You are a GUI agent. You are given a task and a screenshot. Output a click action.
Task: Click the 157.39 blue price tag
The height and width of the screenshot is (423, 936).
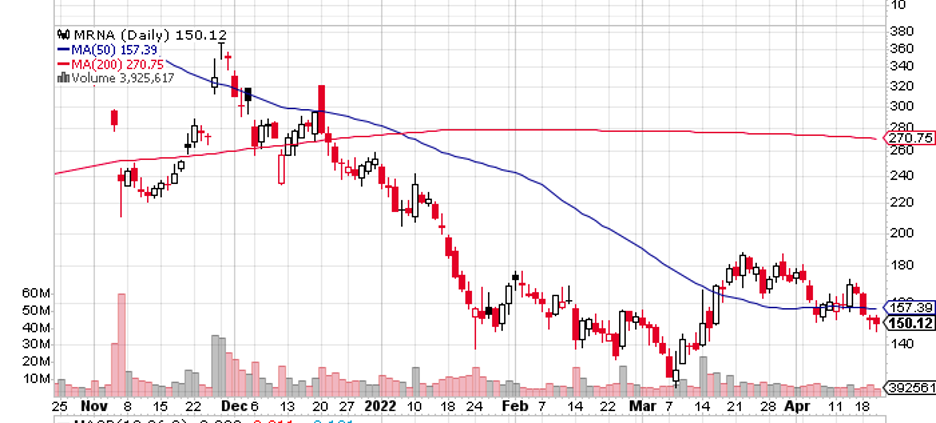tap(908, 308)
